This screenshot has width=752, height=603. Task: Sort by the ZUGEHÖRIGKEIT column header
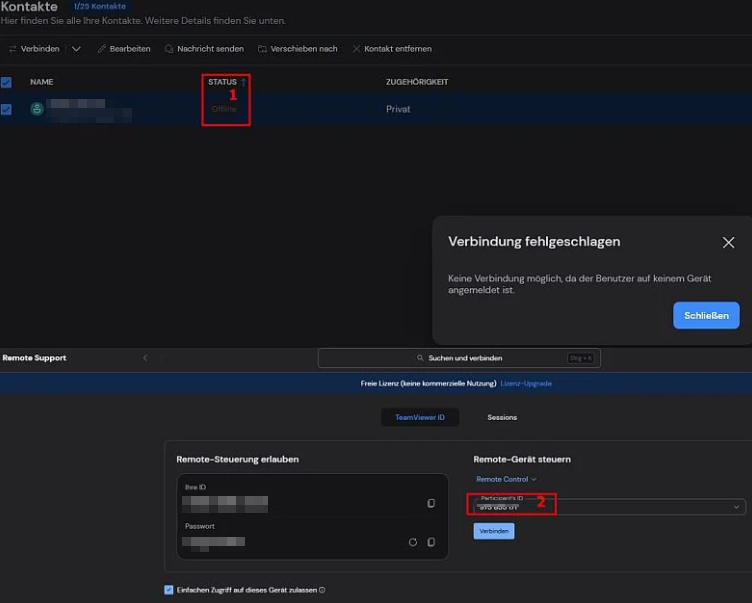point(417,82)
